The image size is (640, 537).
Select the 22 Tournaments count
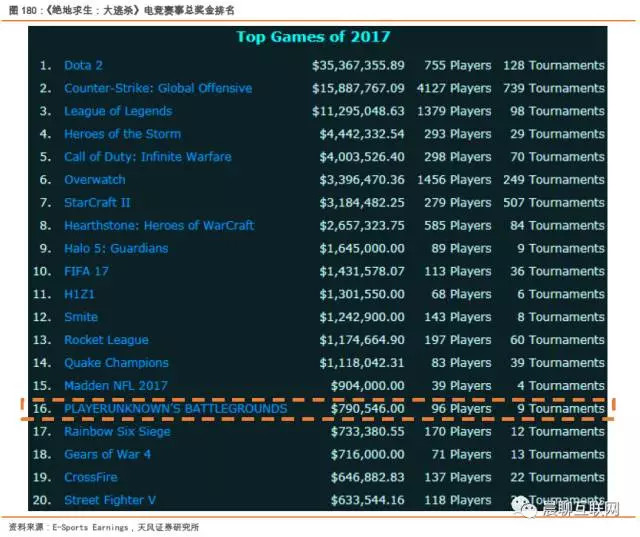click(557, 477)
